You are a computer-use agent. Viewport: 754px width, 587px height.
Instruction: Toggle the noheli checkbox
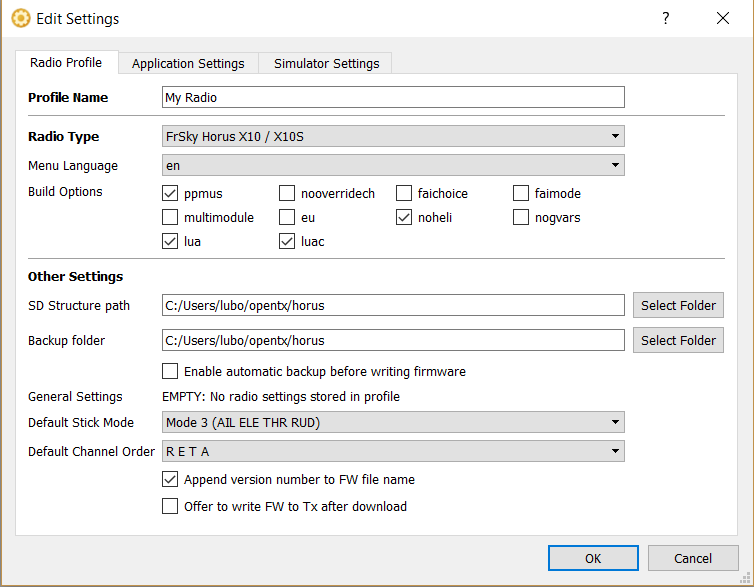pyautogui.click(x=404, y=217)
